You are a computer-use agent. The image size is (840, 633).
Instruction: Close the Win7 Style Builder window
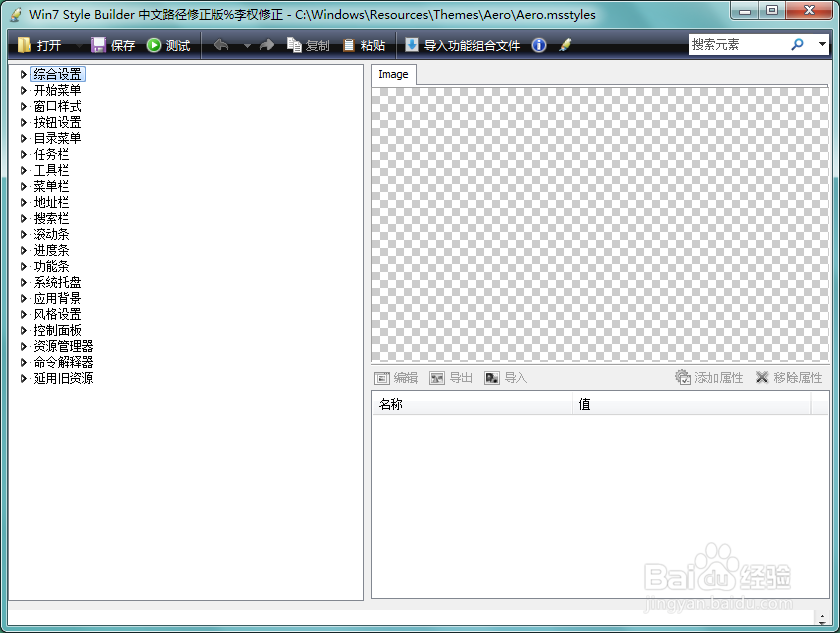(809, 10)
